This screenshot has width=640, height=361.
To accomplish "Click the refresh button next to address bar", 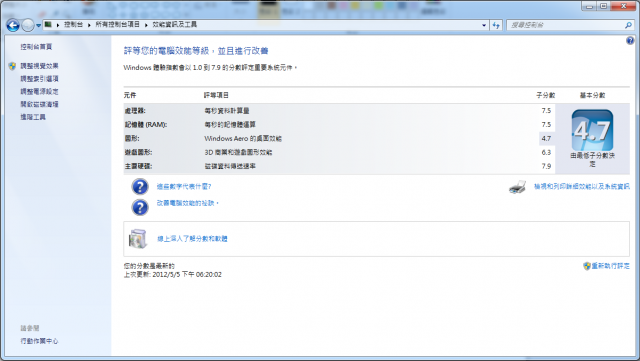I will 496,25.
